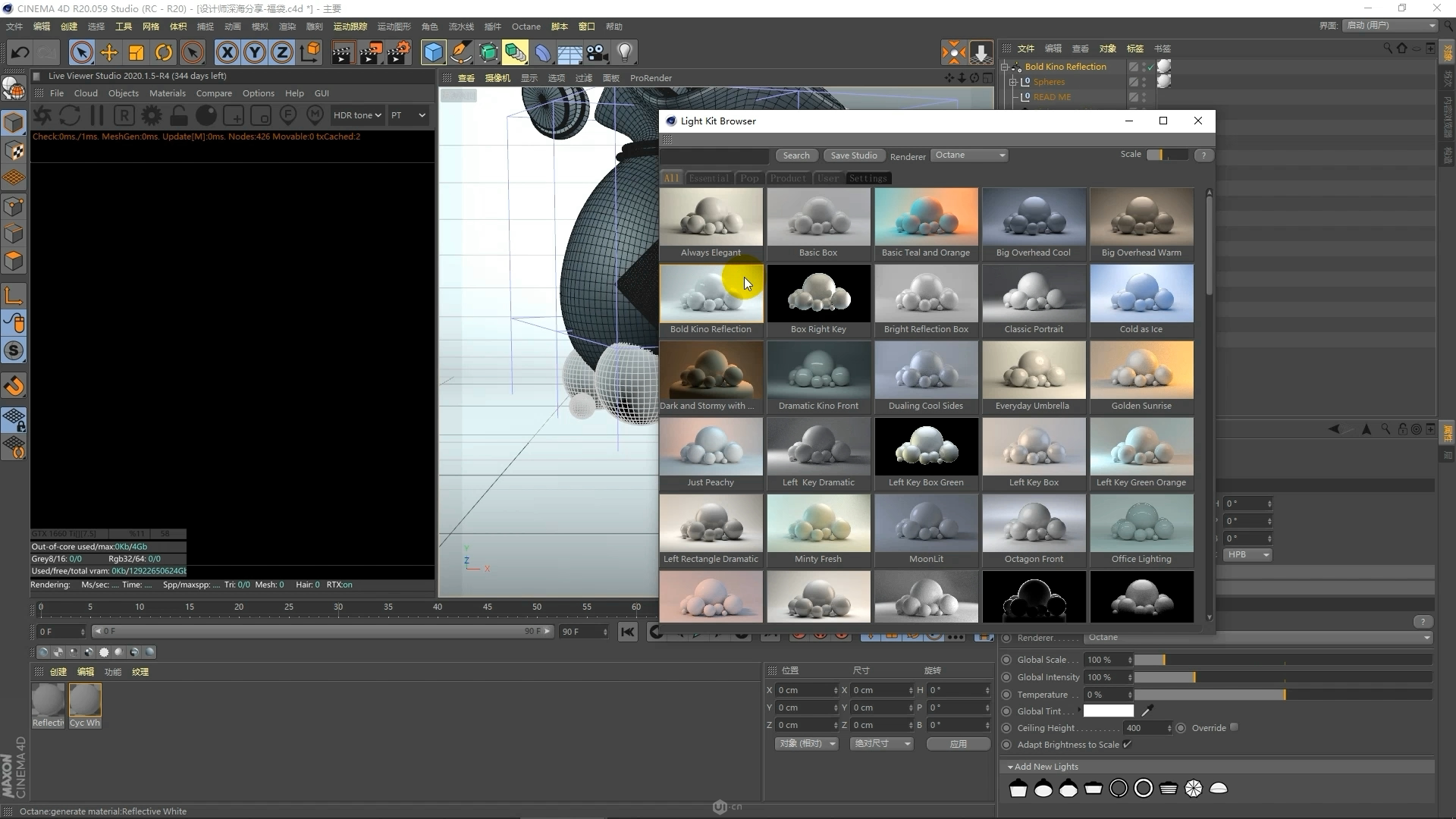Screen dimensions: 1456x819
Task: Open the Octane menu in menu bar
Action: pyautogui.click(x=526, y=27)
